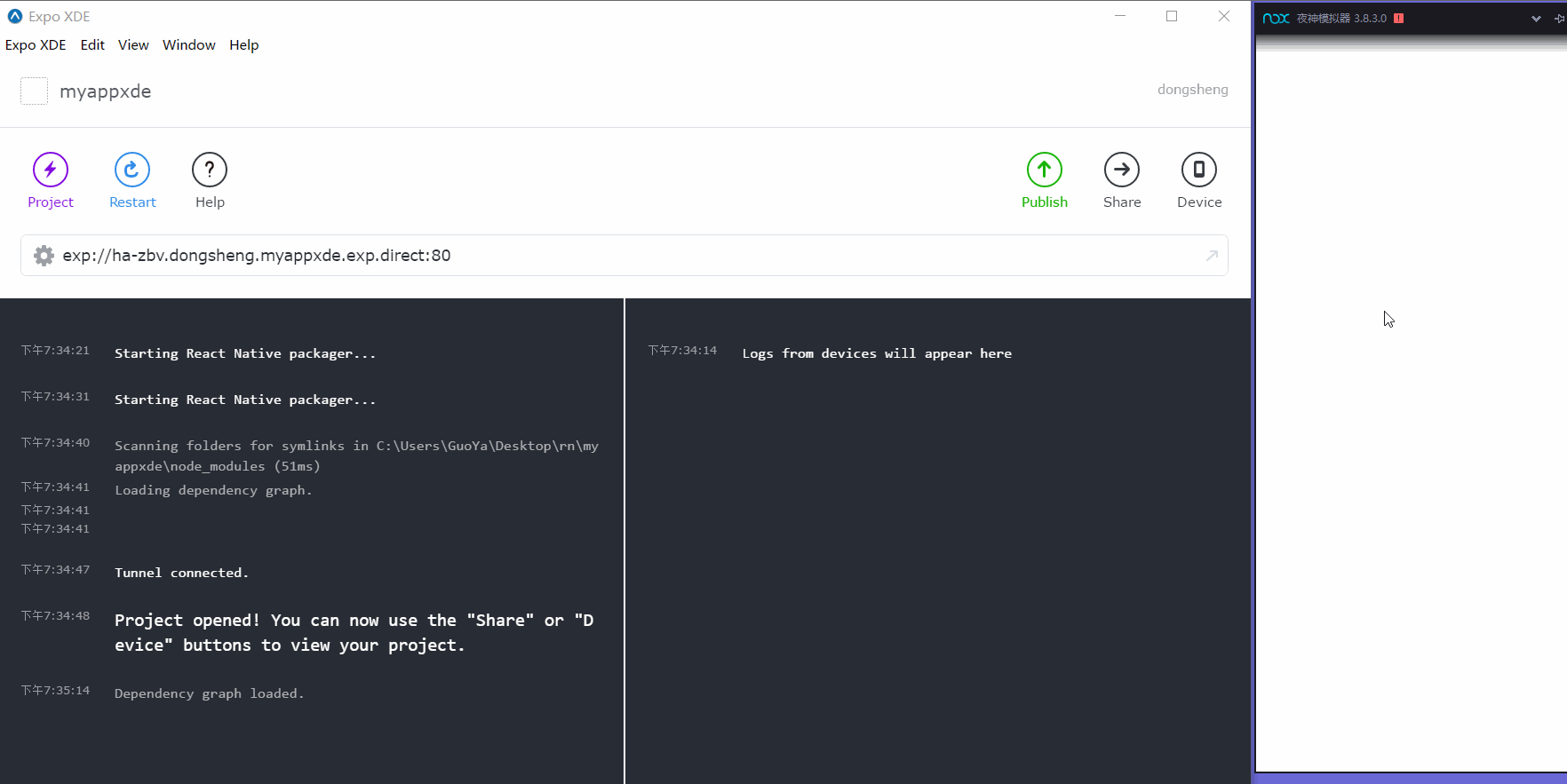Screen dimensions: 1567x784
Task: Click the open-URL arrow in address bar
Action: [1212, 256]
